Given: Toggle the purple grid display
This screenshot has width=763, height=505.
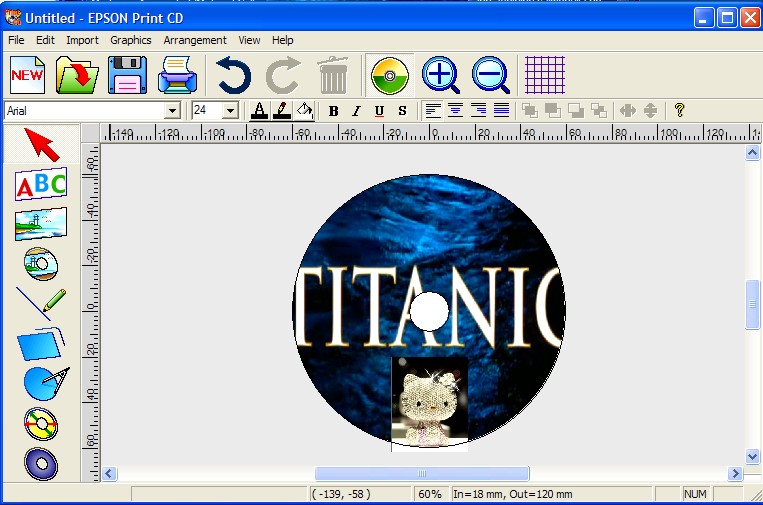Looking at the screenshot, I should pos(545,75).
